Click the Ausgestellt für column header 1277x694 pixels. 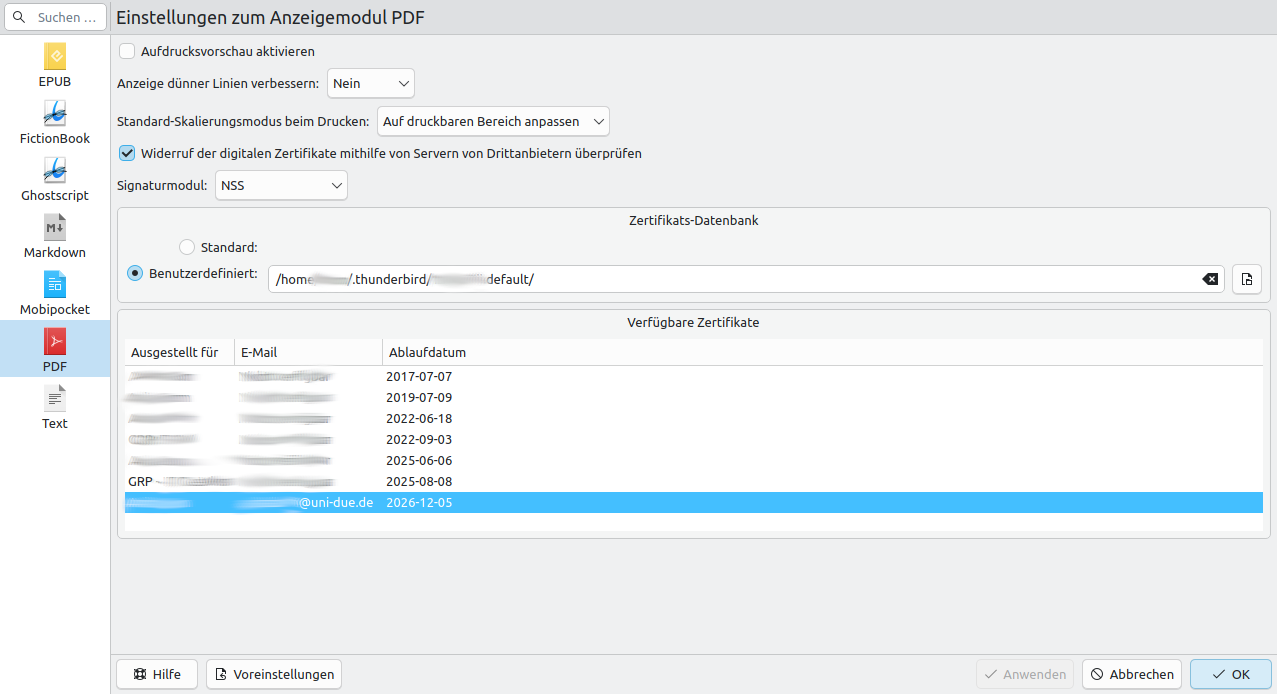175,352
